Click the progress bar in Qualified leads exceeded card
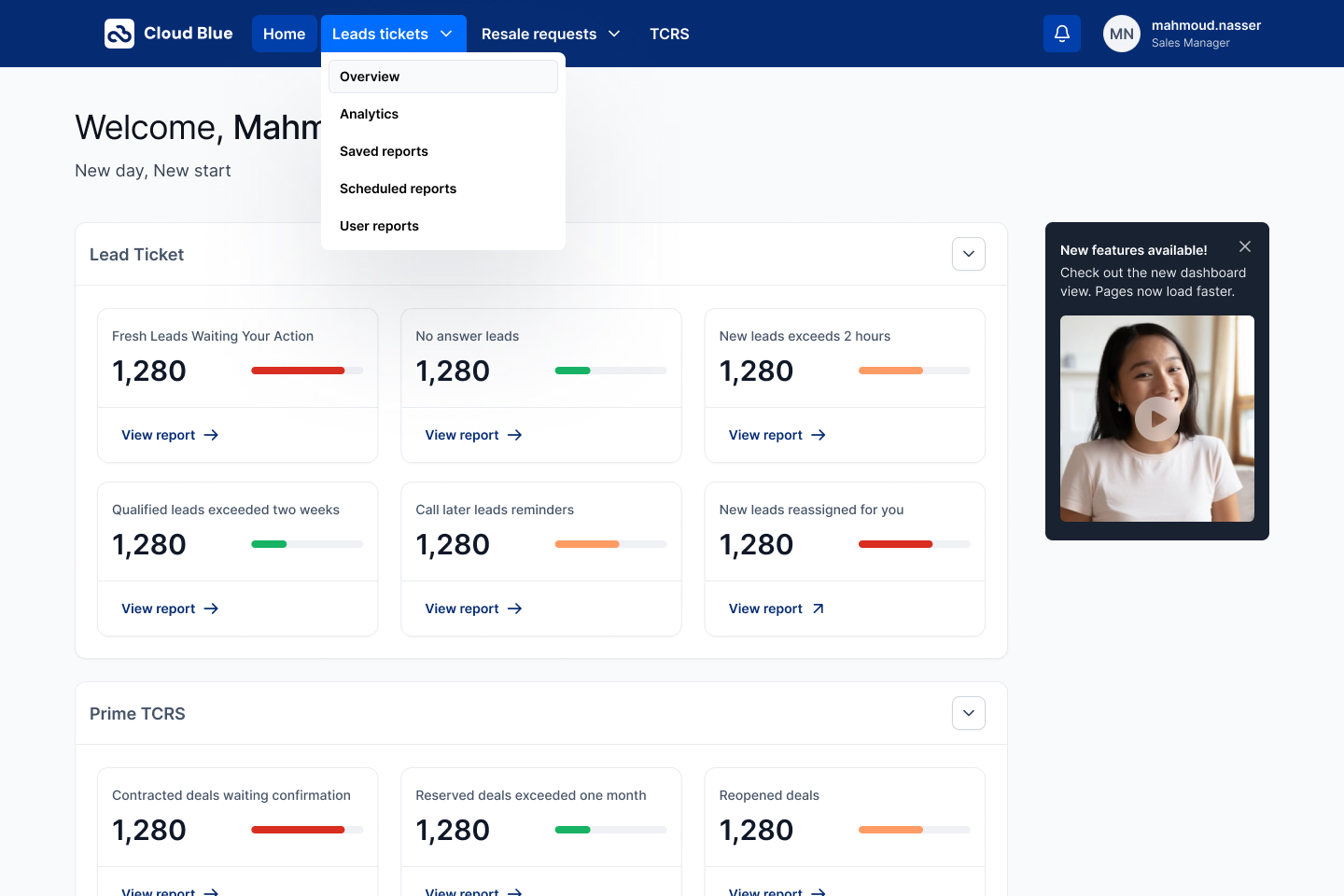This screenshot has height=896, width=1344. coord(307,544)
